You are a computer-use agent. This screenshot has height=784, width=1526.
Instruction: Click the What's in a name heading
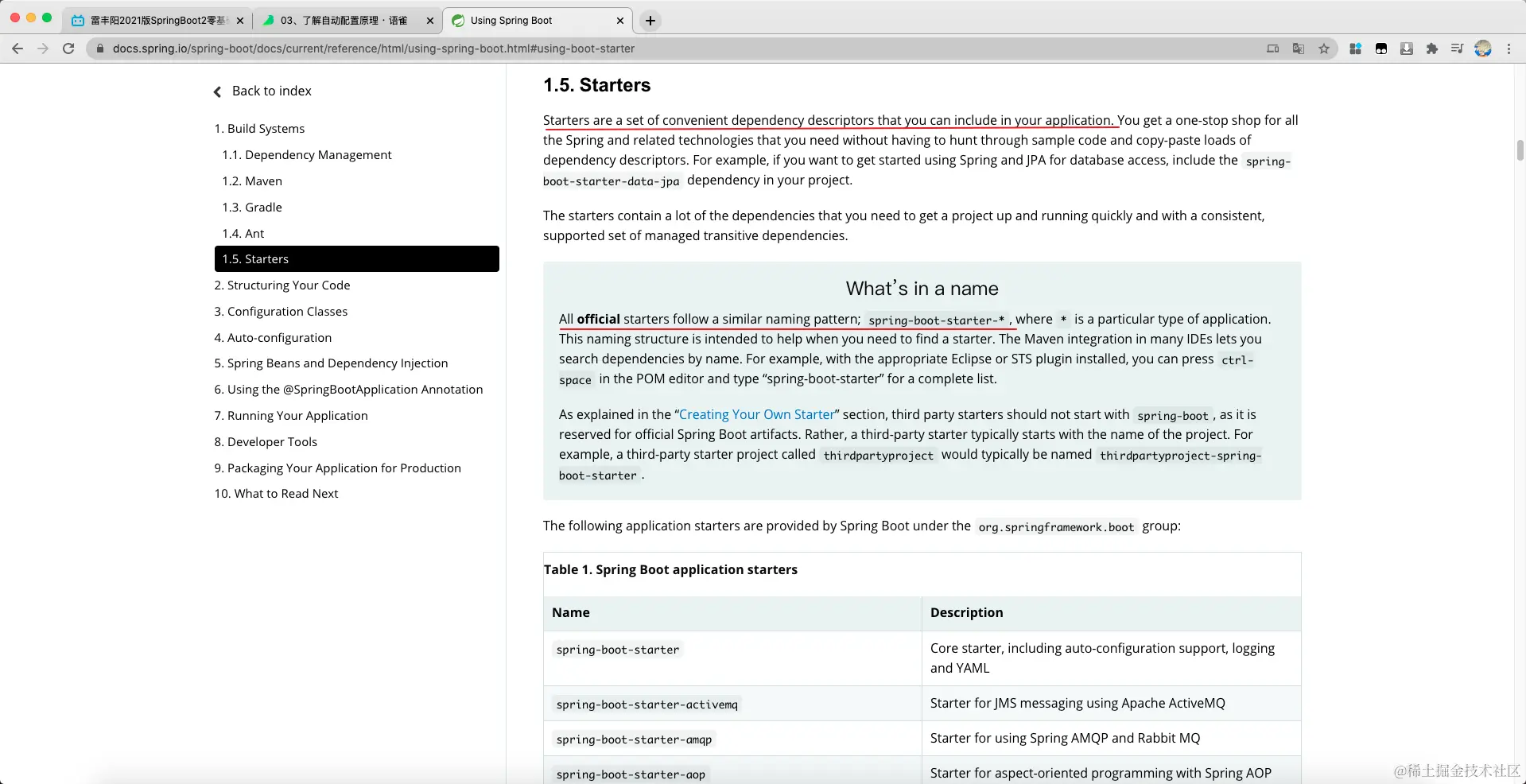pyautogui.click(x=922, y=289)
